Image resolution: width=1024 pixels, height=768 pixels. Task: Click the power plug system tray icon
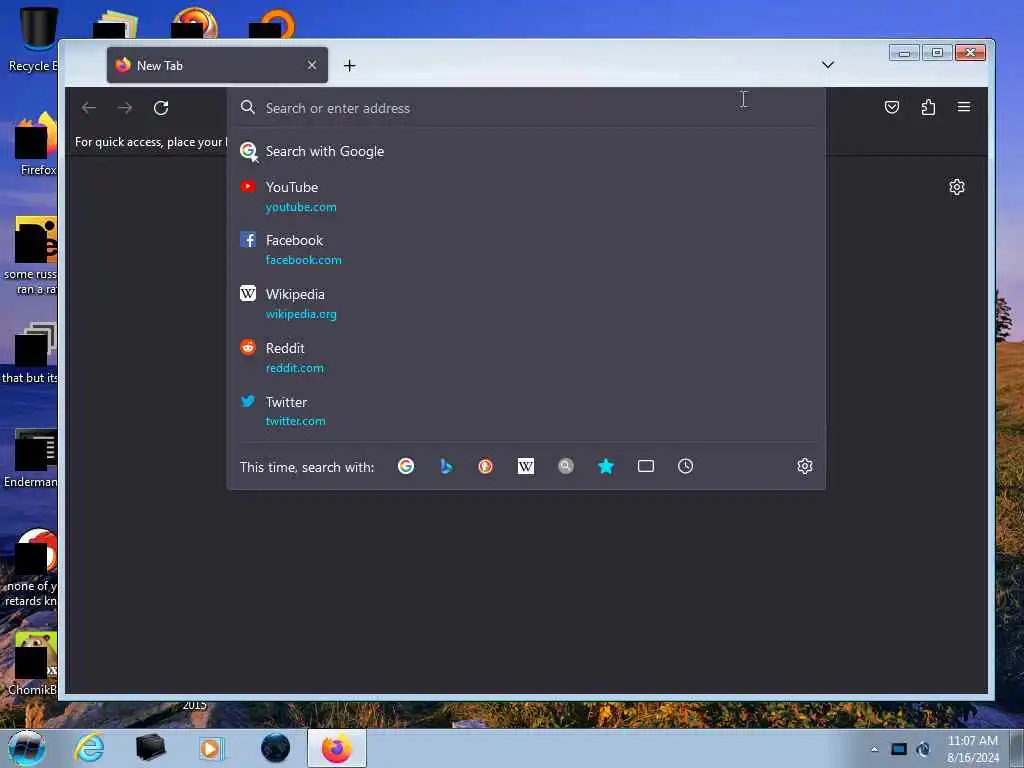point(923,749)
